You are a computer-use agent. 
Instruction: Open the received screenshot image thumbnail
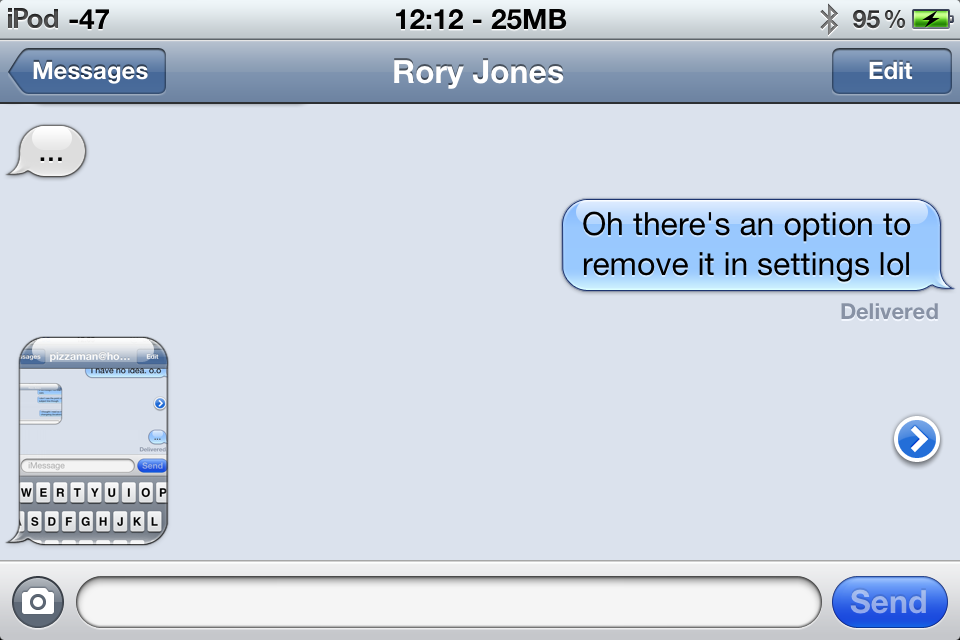(x=89, y=440)
